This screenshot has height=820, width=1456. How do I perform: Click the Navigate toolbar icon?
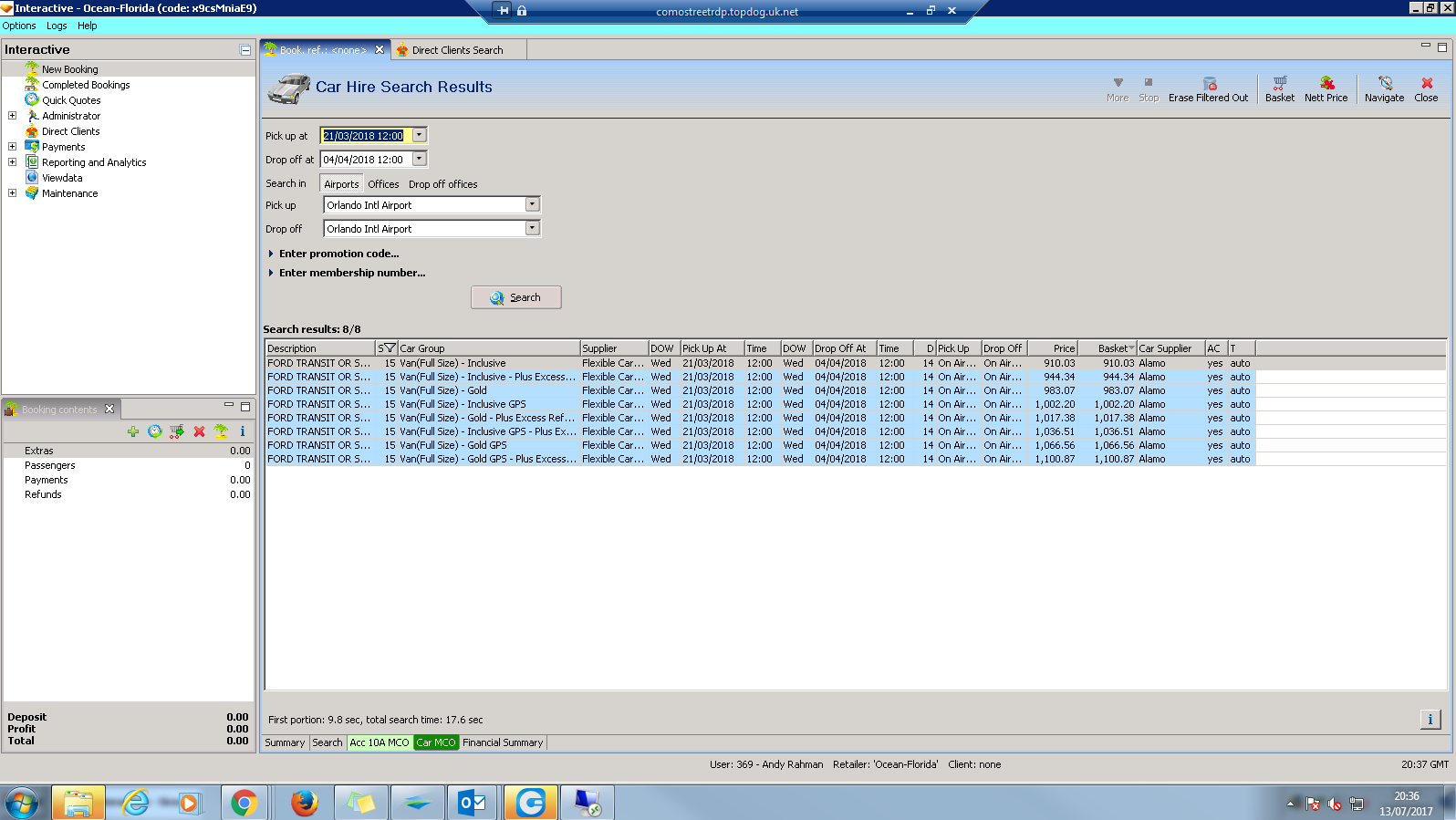coord(1384,88)
